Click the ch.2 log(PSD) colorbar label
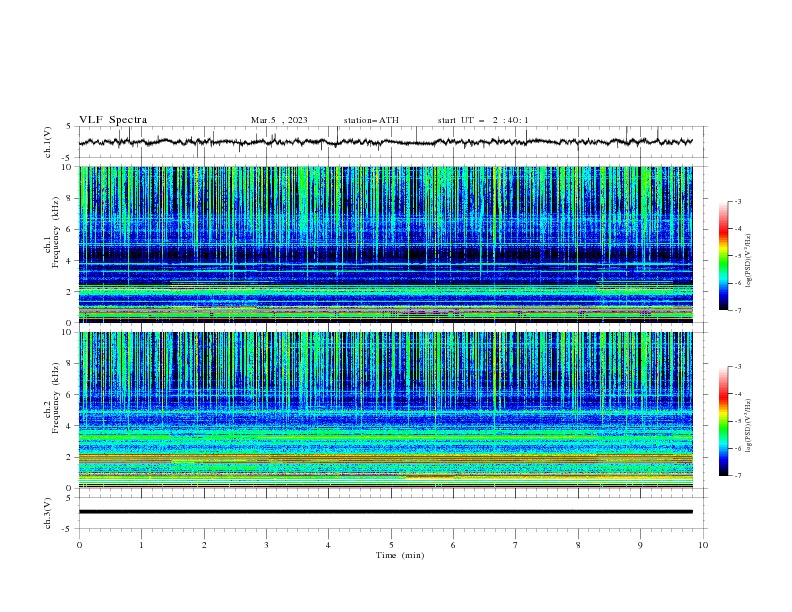 pyautogui.click(x=749, y=425)
